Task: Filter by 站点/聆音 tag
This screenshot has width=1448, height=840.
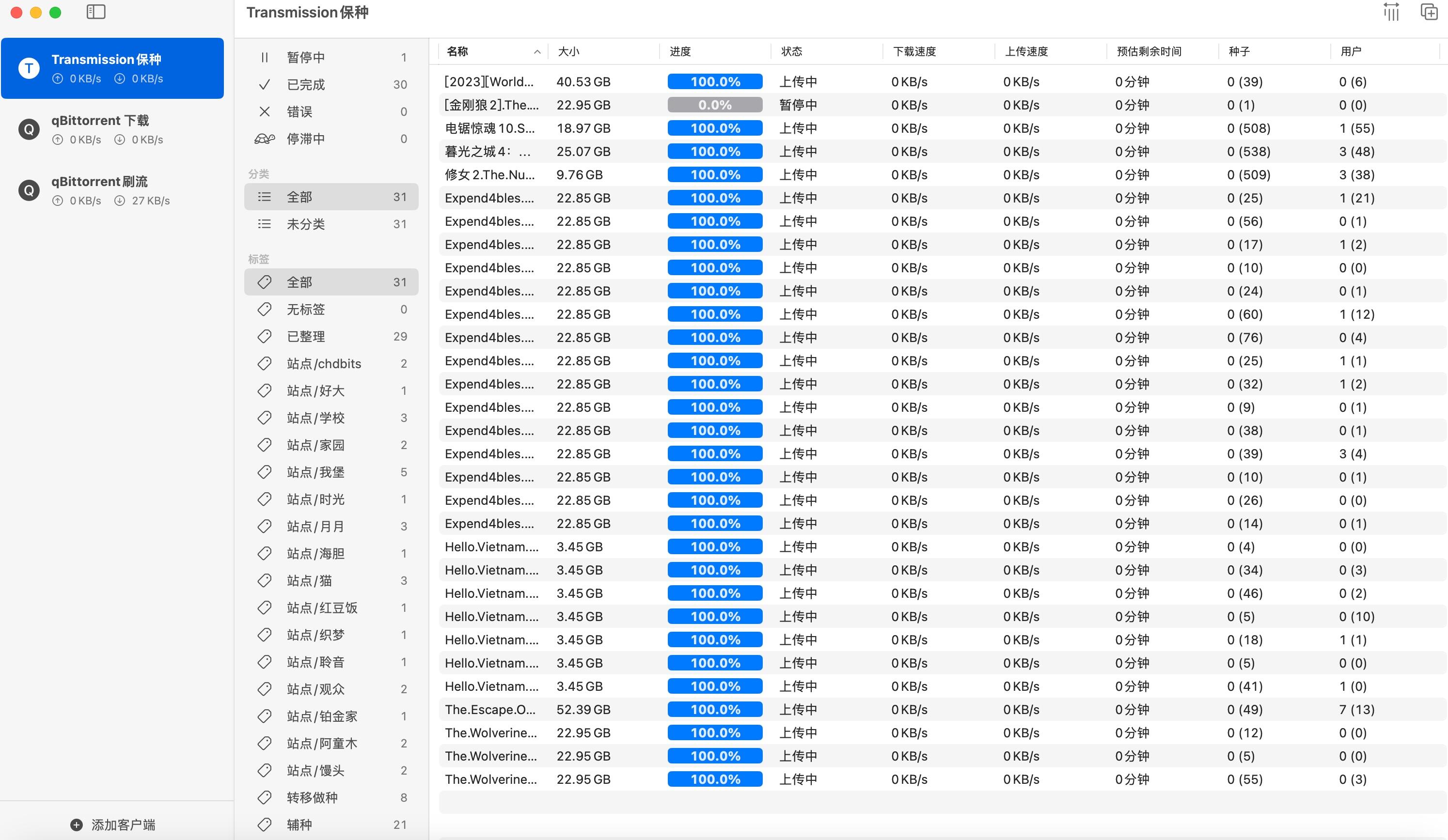Action: tap(331, 662)
